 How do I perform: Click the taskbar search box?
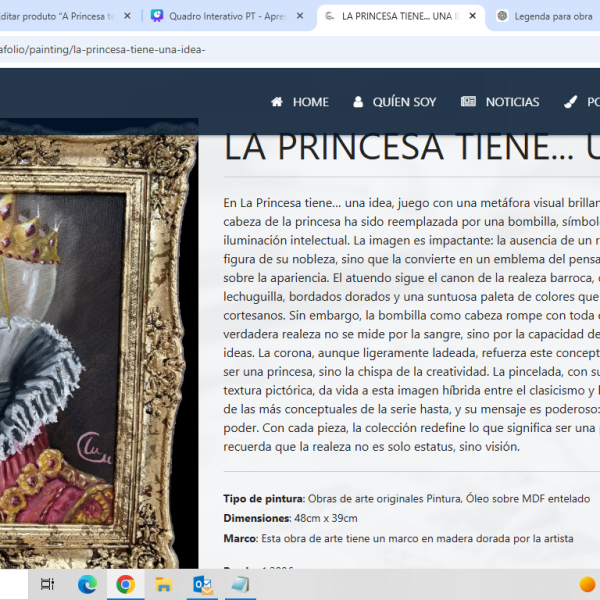point(14,584)
